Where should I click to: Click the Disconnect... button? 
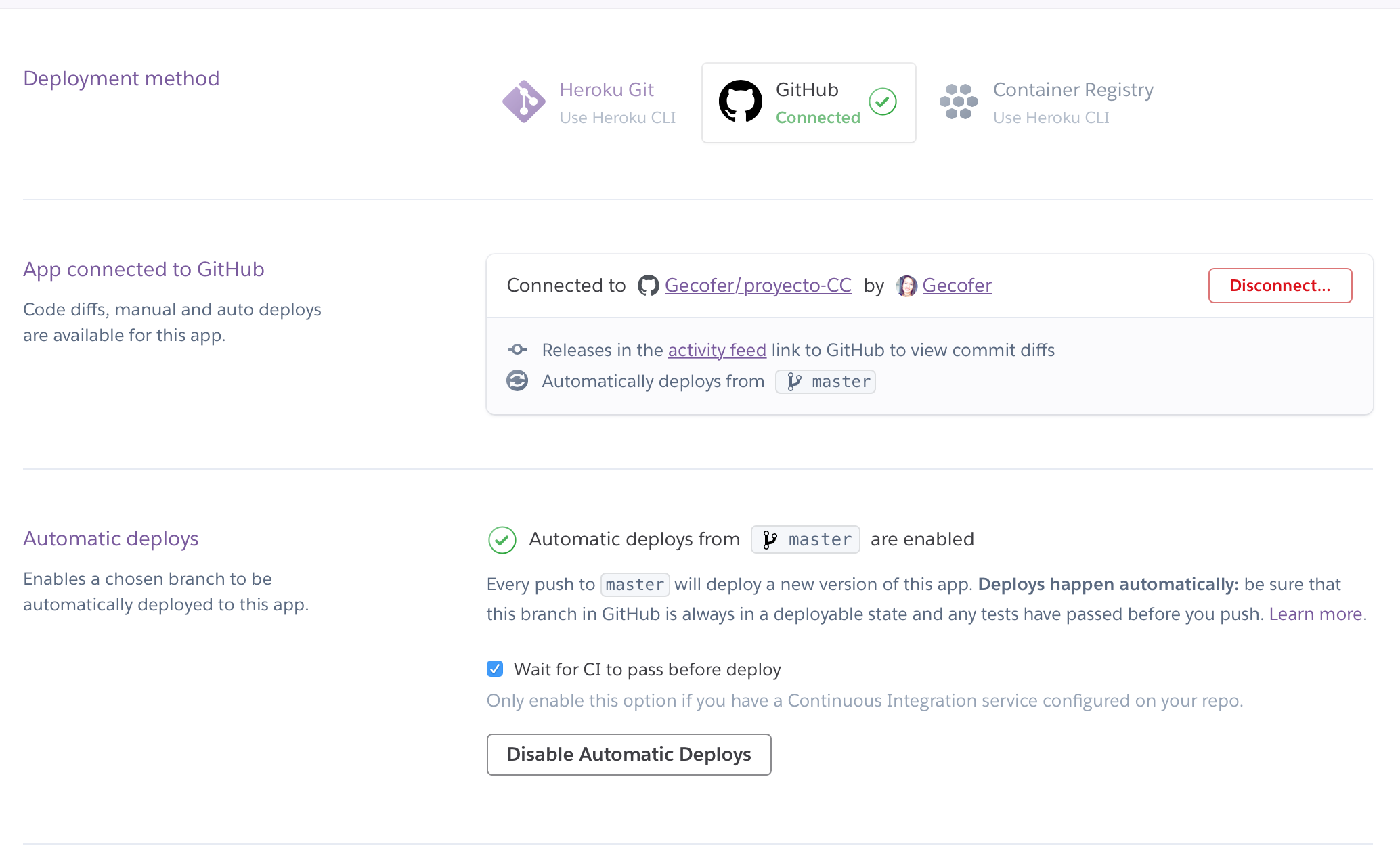pos(1280,286)
